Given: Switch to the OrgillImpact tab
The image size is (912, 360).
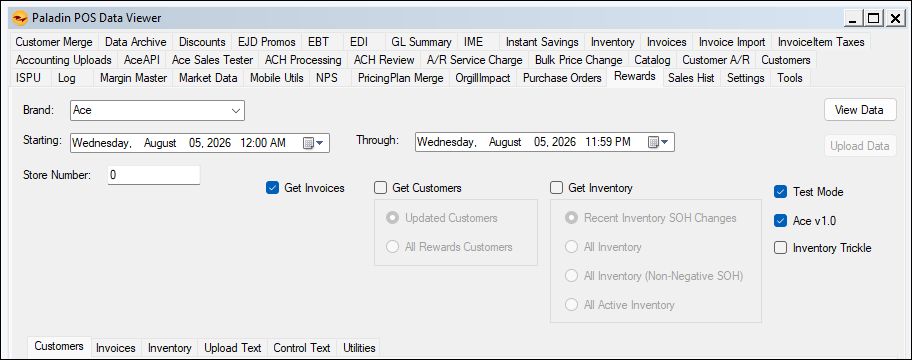Looking at the screenshot, I should [483, 78].
